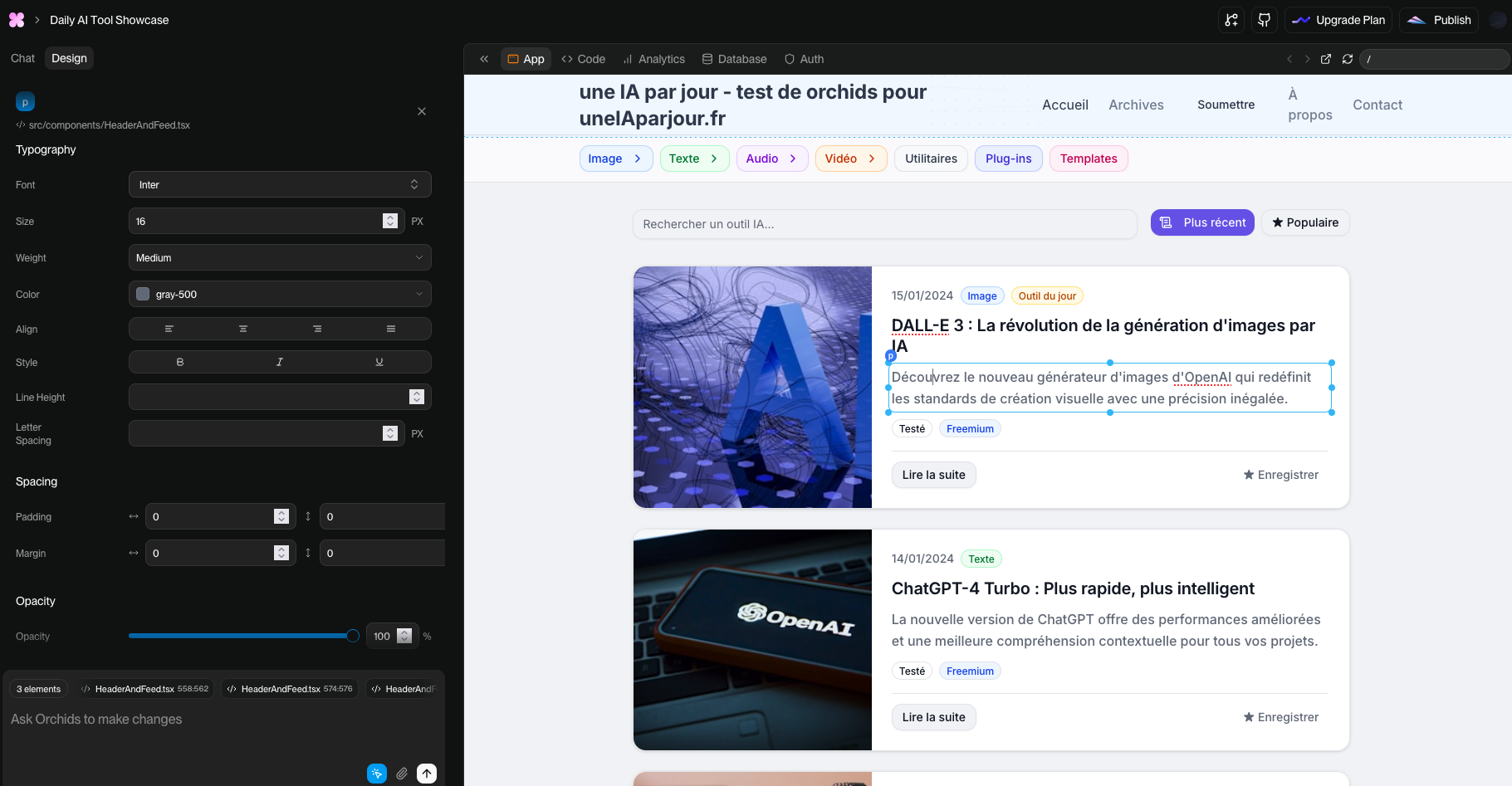1512x786 pixels.
Task: Collapse the side panel with double-chevron icon
Action: tap(484, 59)
